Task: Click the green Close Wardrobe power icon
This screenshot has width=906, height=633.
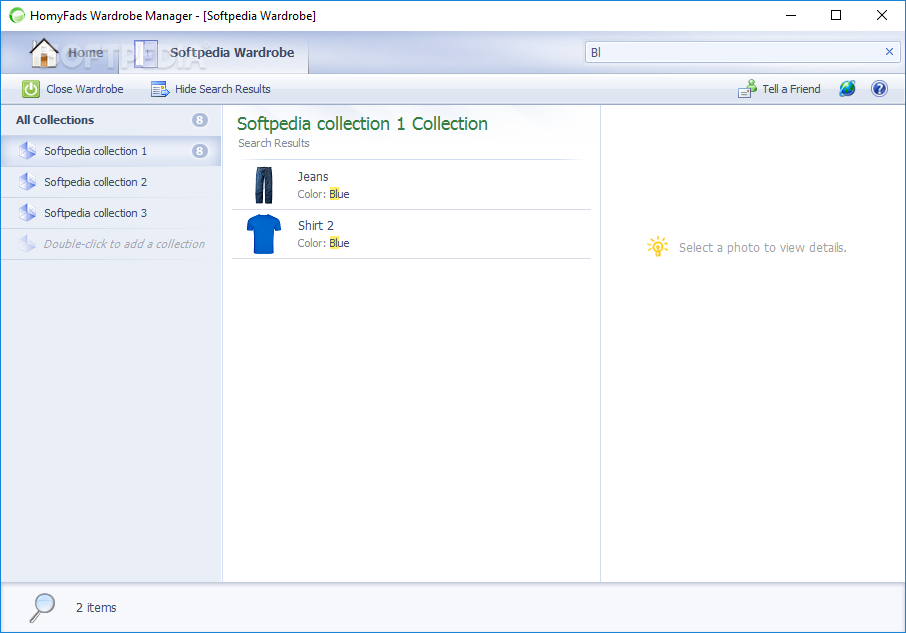Action: (31, 89)
